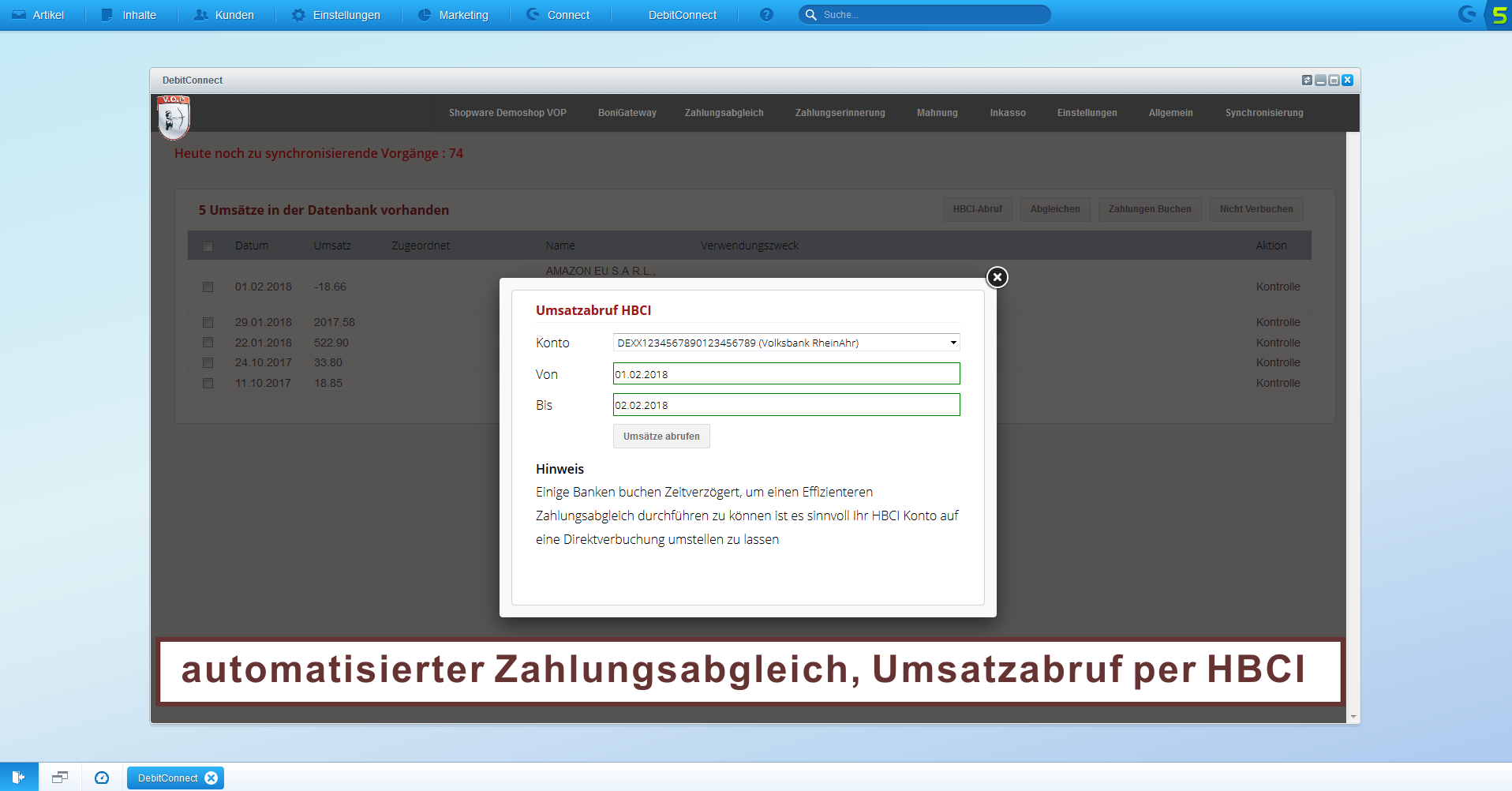Click the Shopware 5 logo icon
The width and height of the screenshot is (1512, 791).
1499,15
